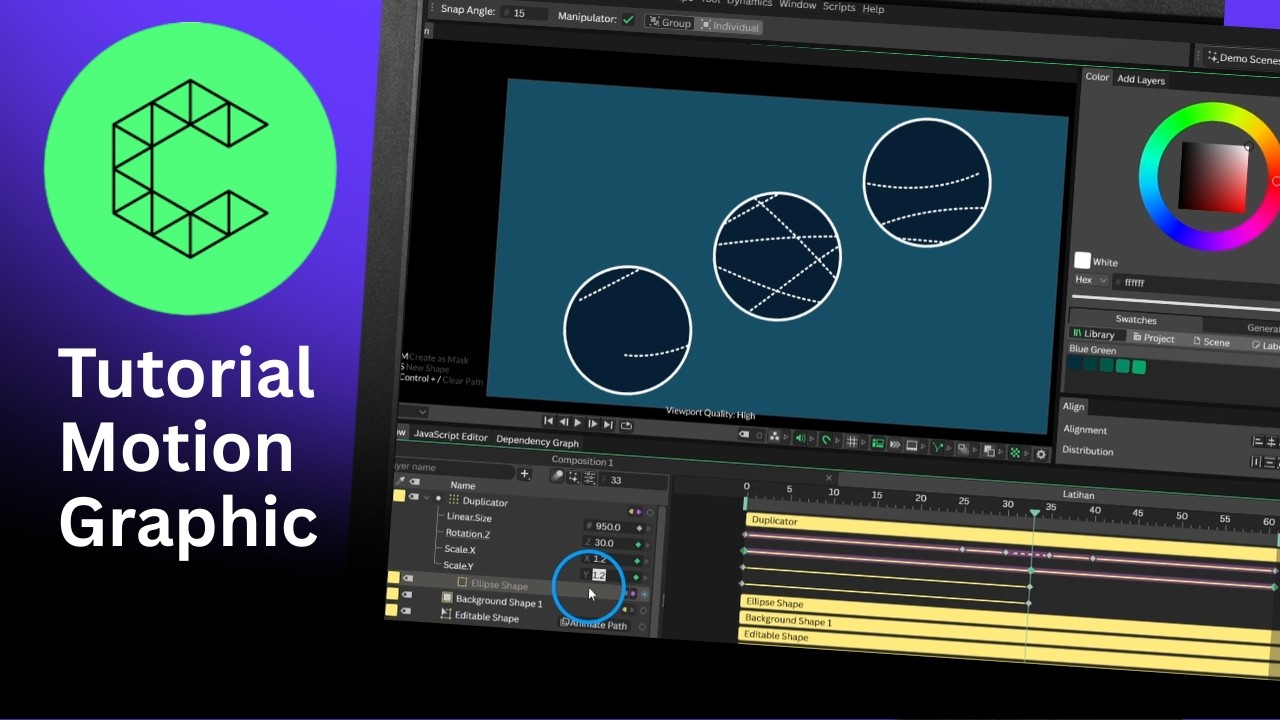Viewport: 1280px width, 720px height.
Task: Click the green speaker audio icon
Action: pos(802,439)
